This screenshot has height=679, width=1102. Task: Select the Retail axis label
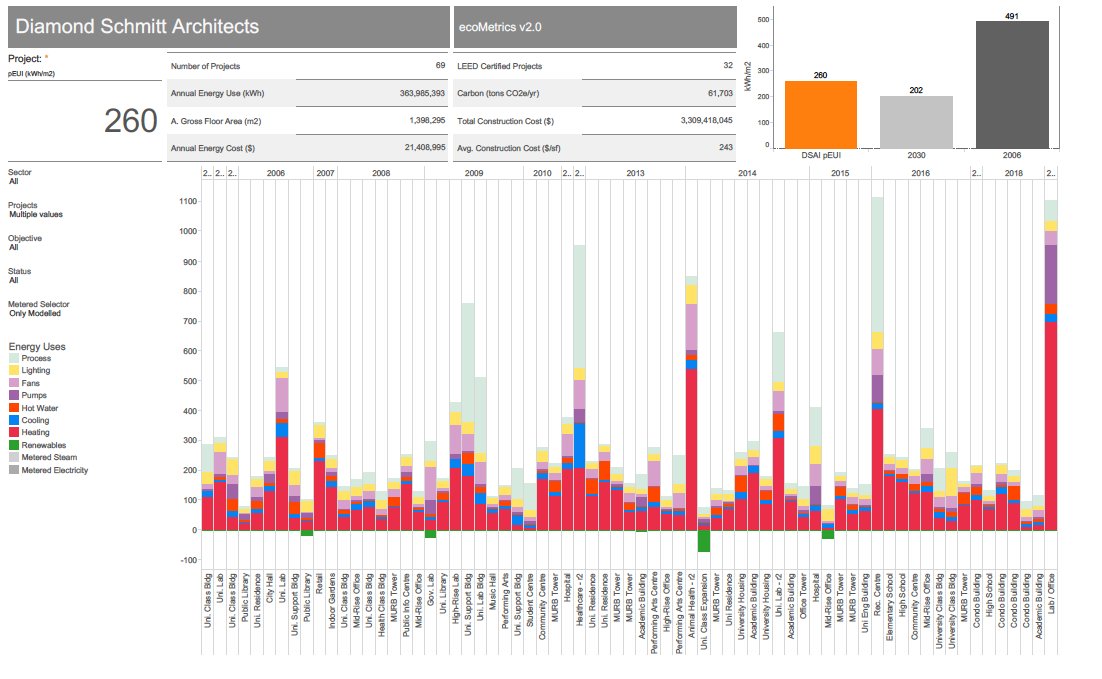coord(320,584)
